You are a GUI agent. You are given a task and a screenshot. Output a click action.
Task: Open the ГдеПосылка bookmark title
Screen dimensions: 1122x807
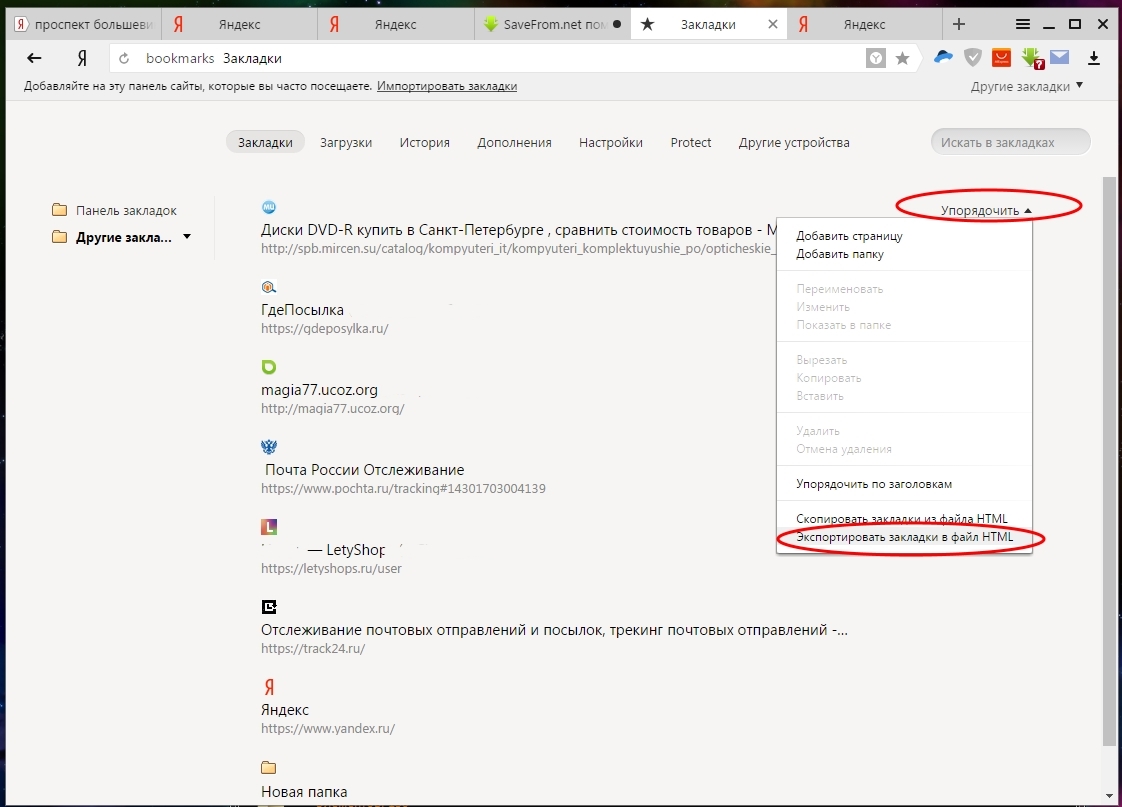[x=302, y=310]
